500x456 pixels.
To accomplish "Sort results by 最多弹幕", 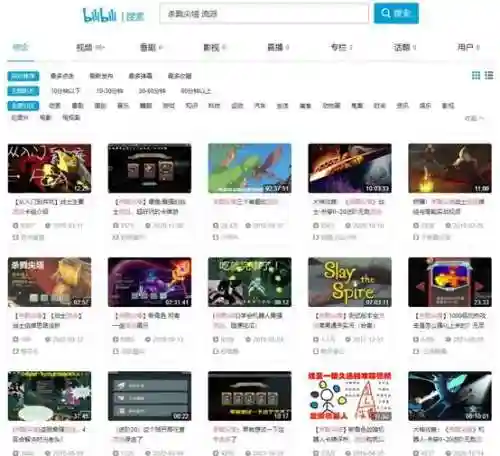I will click(140, 76).
